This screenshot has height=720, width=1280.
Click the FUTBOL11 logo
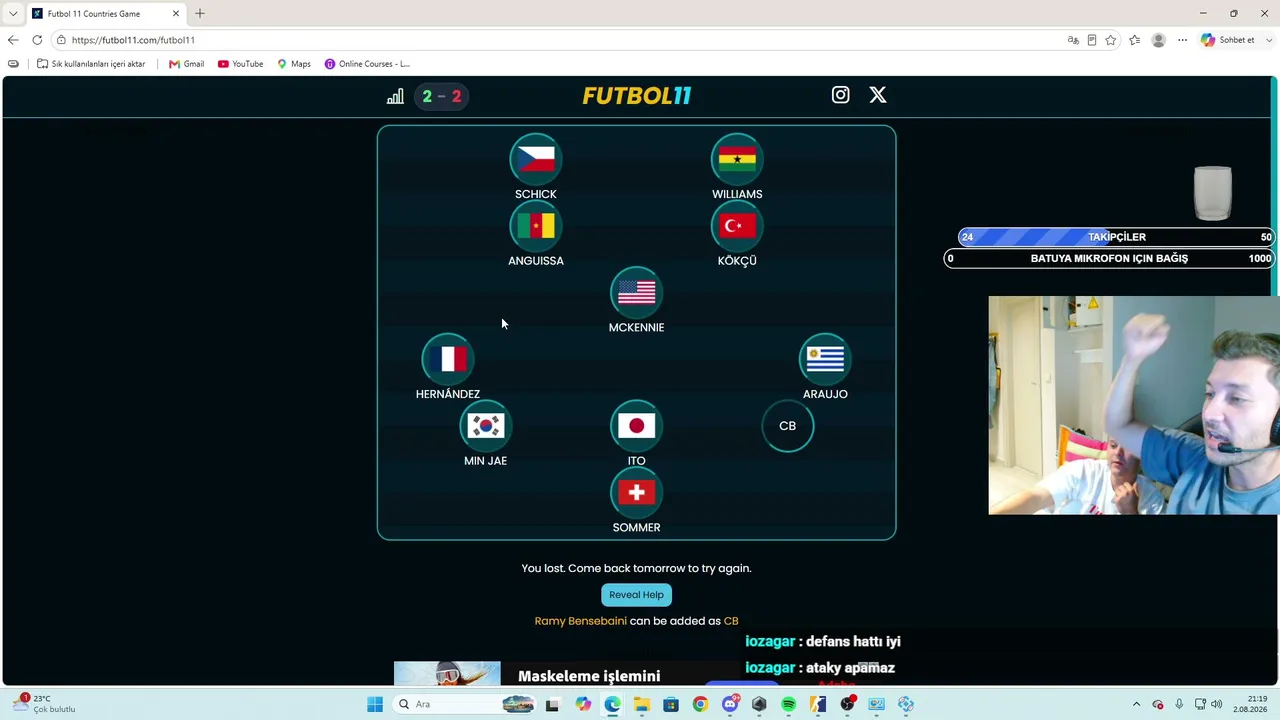pos(637,96)
